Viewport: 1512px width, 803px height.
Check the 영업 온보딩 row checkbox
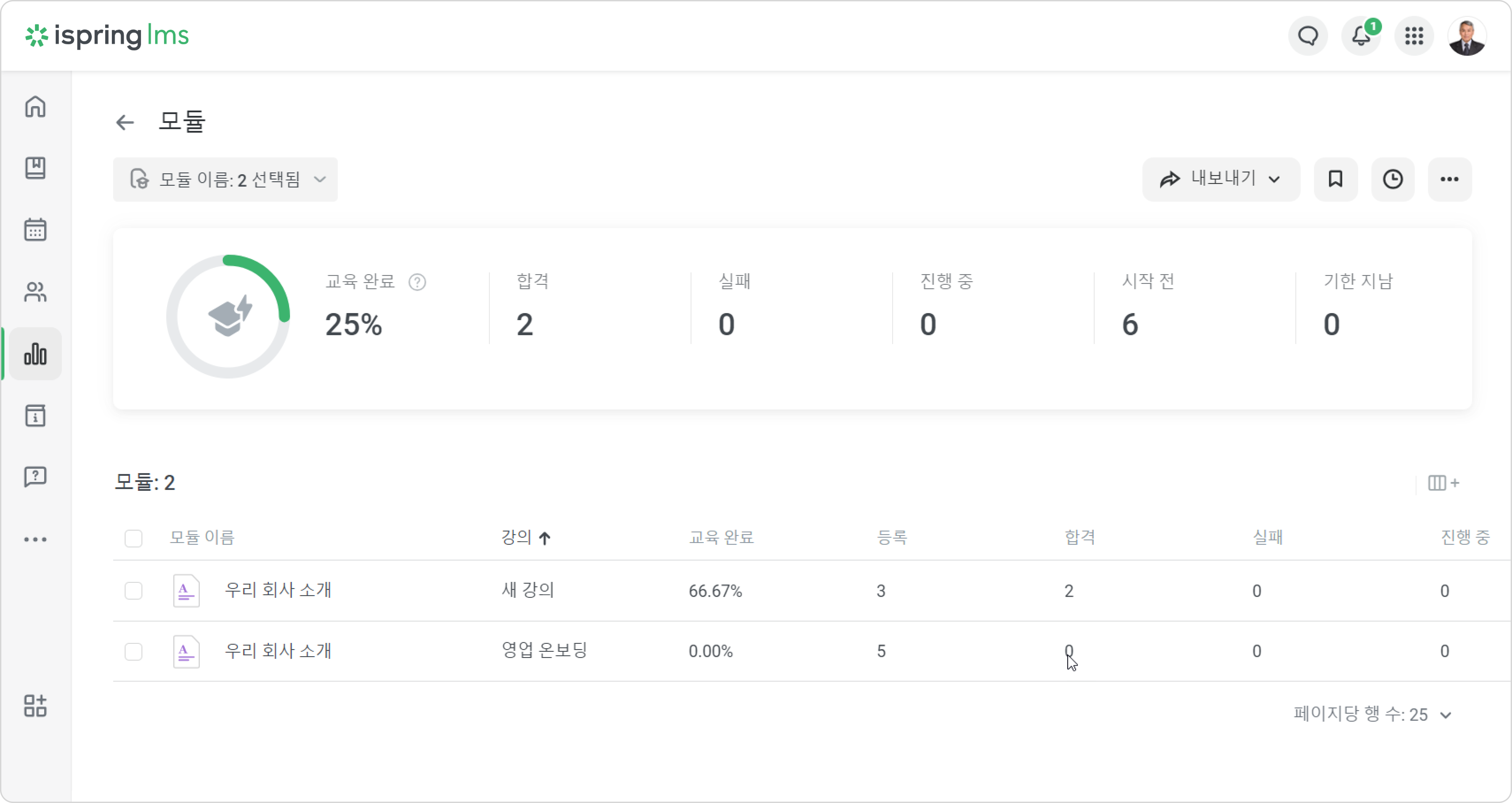[133, 651]
